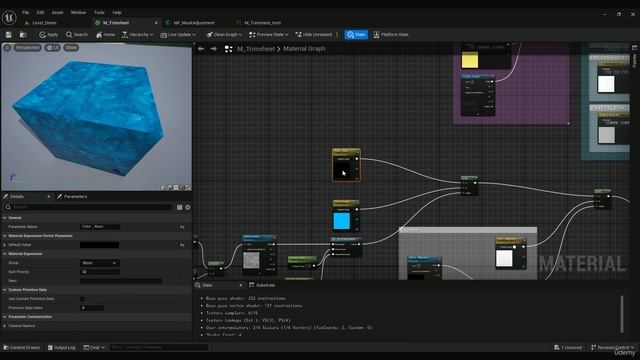
Task: Click the Unreal Engine logo icon
Action: tap(9, 18)
